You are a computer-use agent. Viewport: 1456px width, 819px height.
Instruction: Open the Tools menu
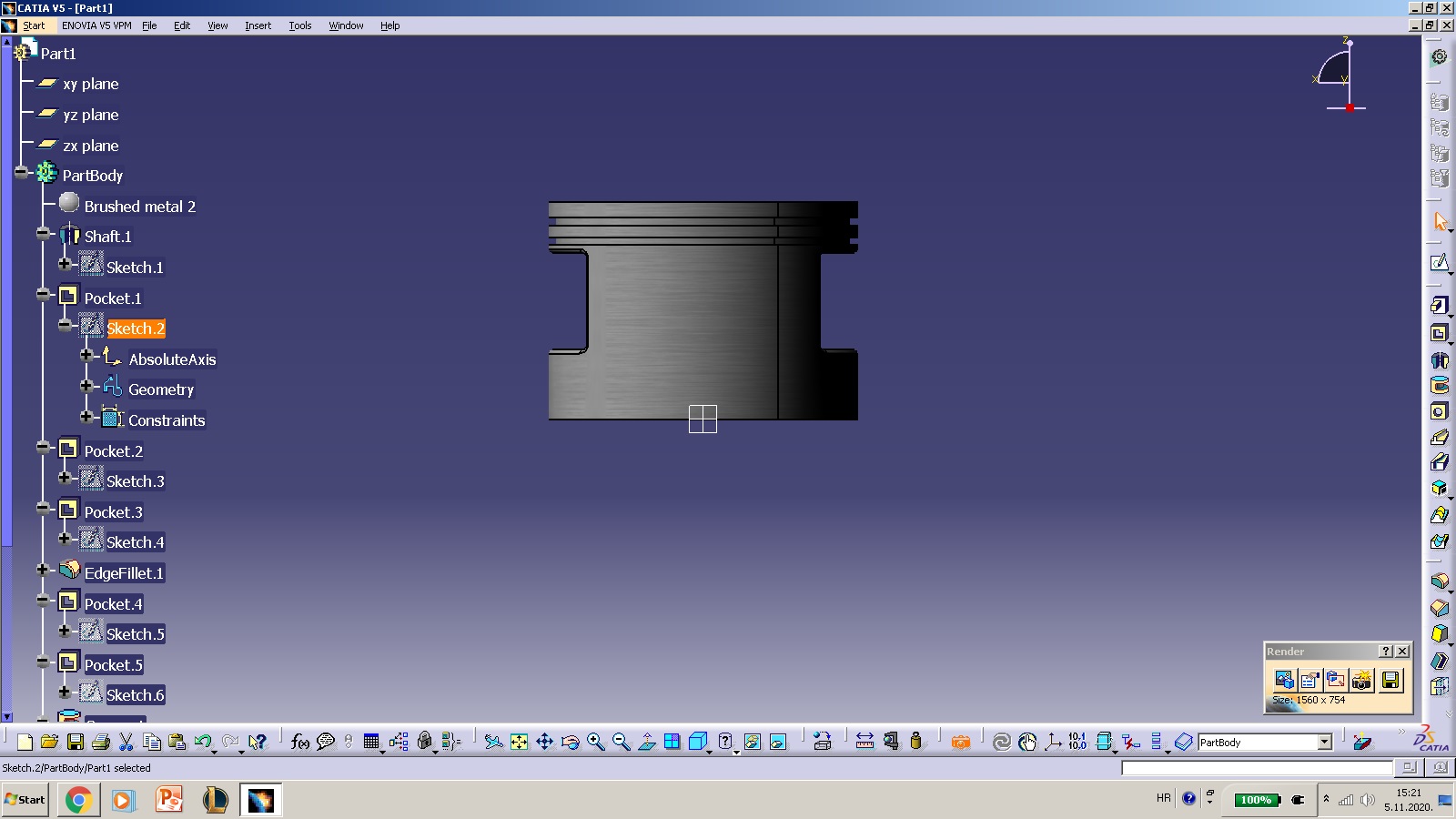coord(300,25)
